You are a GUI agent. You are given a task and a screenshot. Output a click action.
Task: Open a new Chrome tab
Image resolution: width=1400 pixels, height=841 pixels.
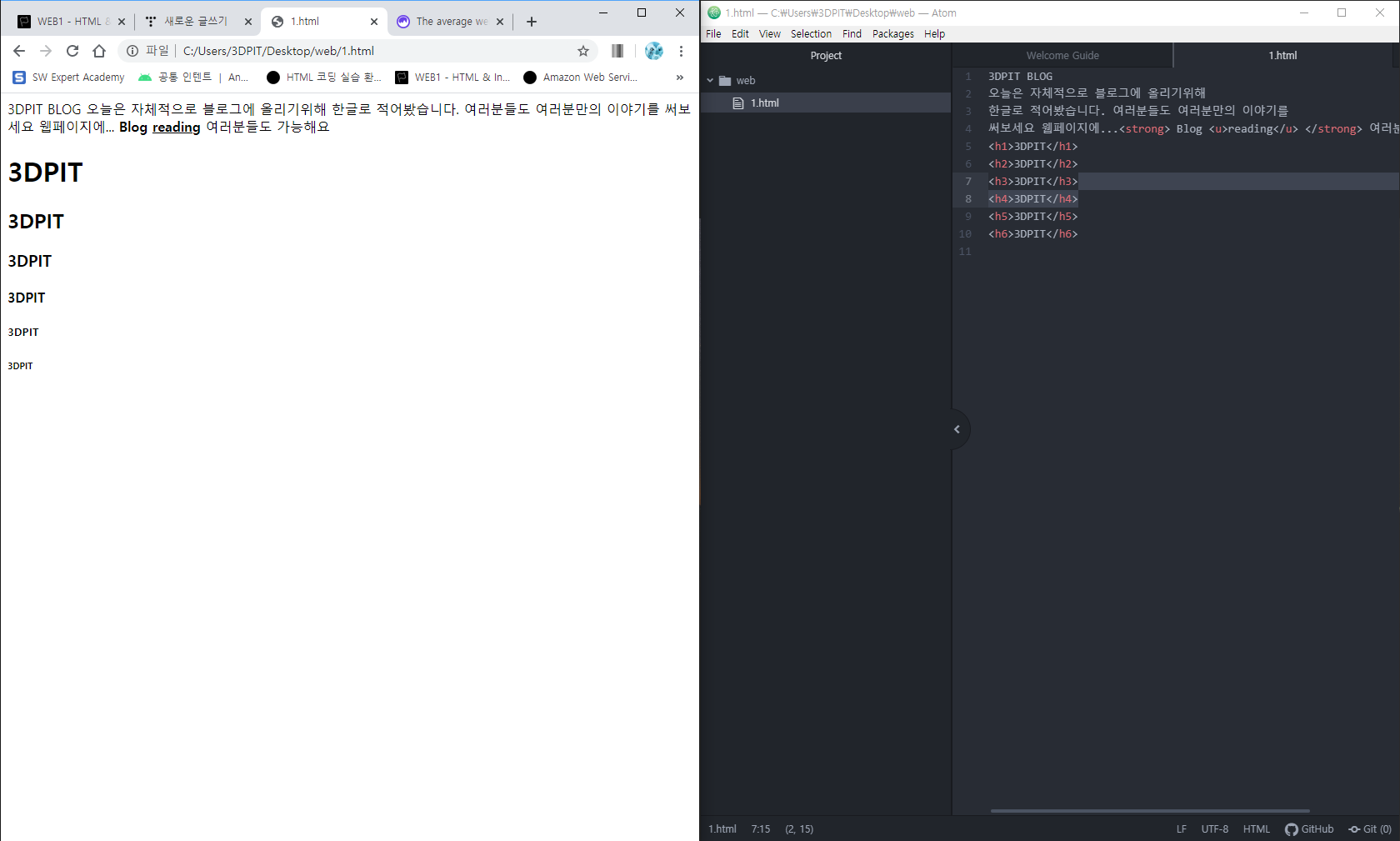pyautogui.click(x=532, y=22)
